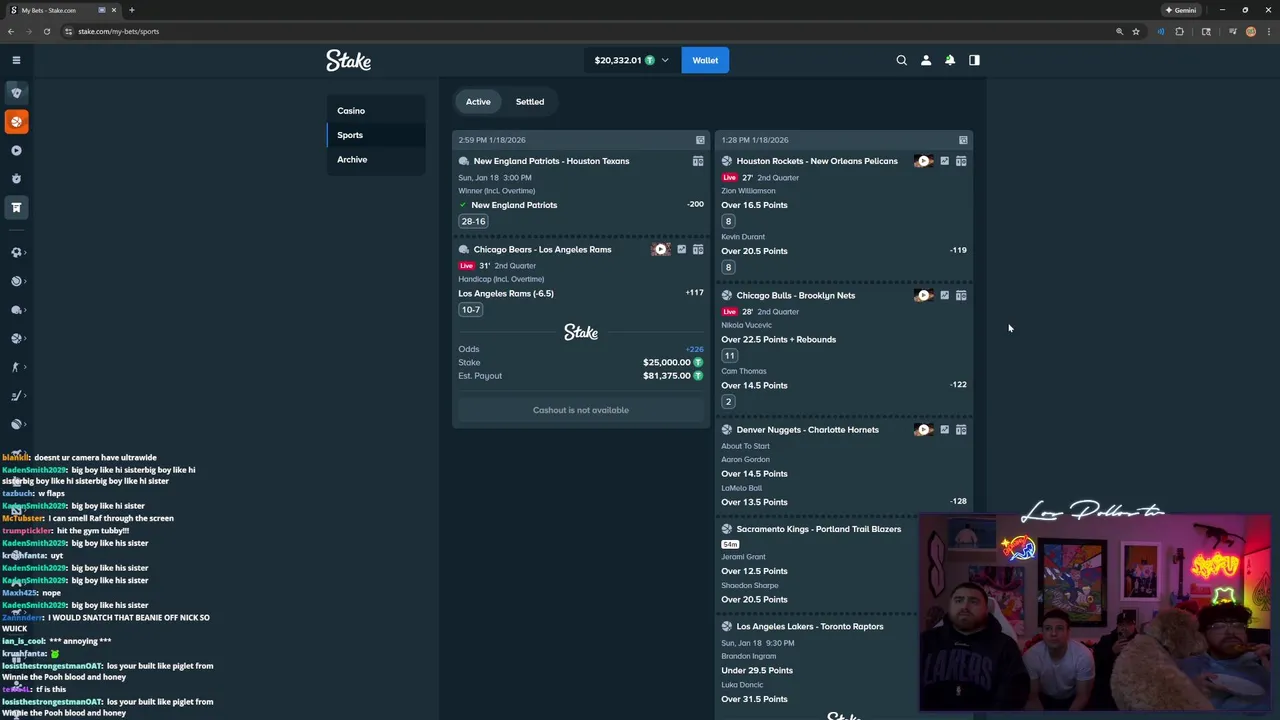
Task: Open stats chart for Rockets - Pelicans
Action: pos(944,161)
